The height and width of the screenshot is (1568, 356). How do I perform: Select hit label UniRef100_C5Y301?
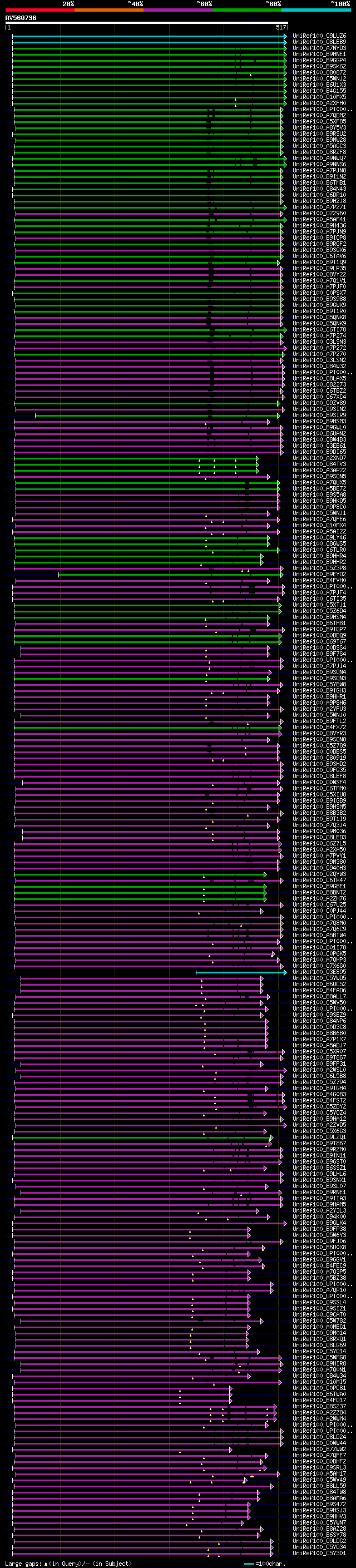tap(319, 1553)
